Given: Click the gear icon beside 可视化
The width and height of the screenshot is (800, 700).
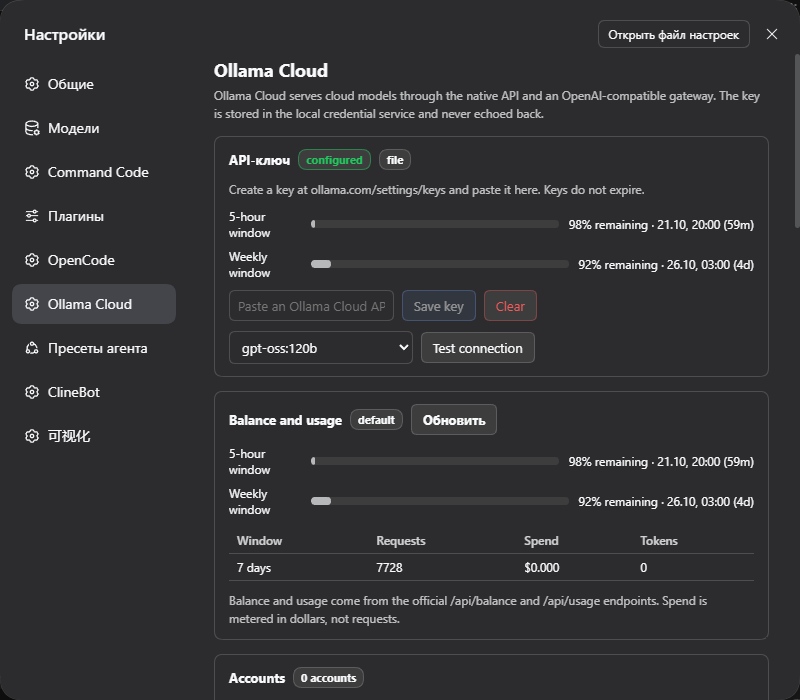Looking at the screenshot, I should [32, 436].
